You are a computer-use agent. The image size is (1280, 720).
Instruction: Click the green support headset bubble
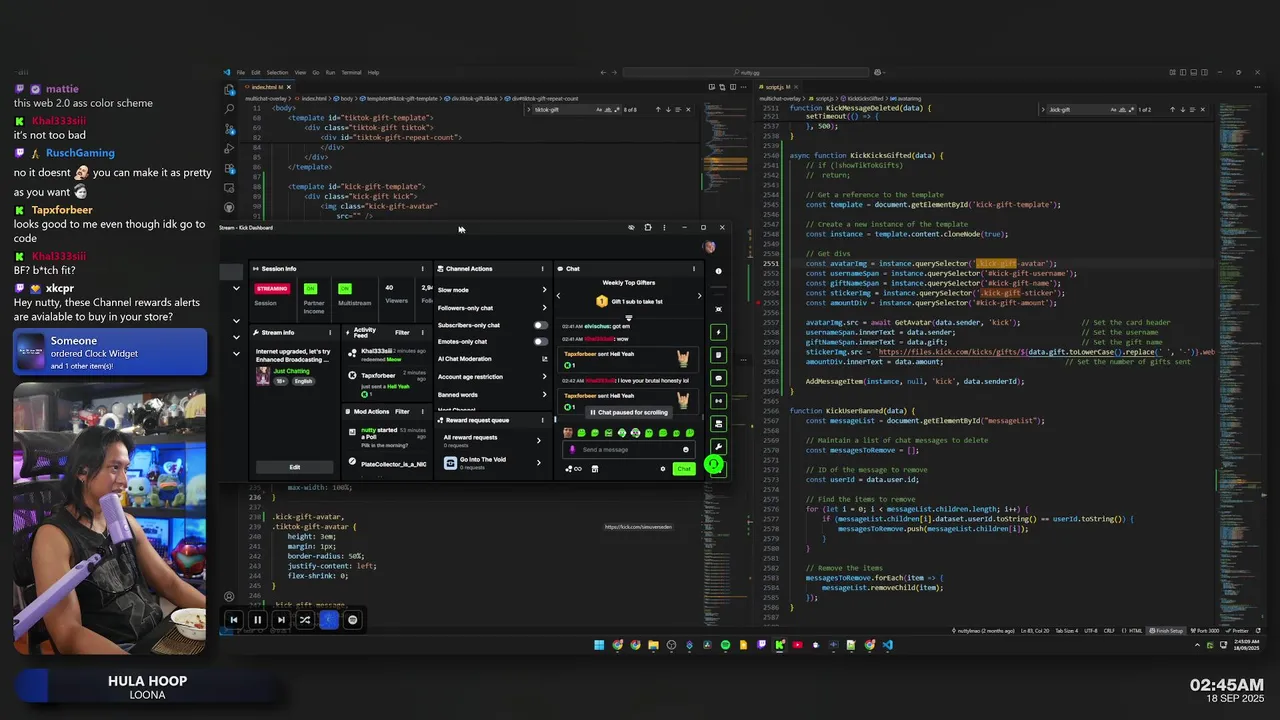point(713,464)
